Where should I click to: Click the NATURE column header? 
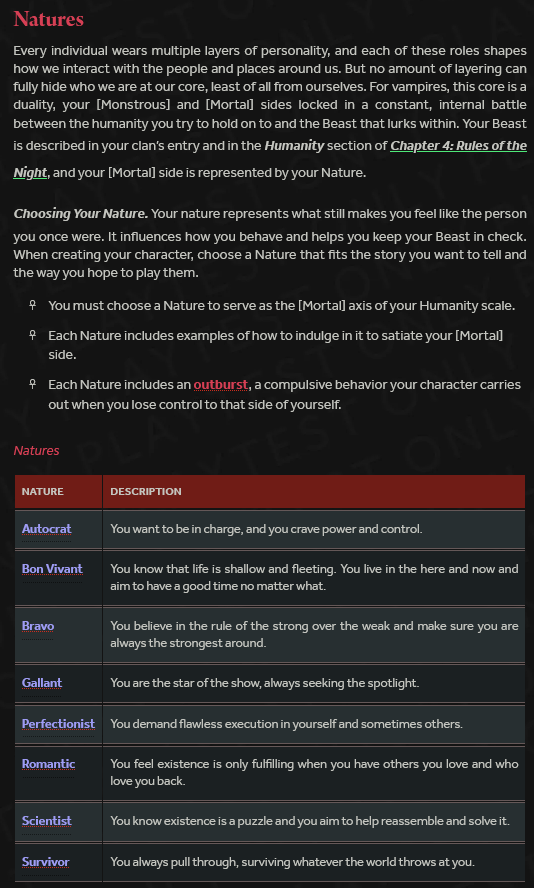42,492
